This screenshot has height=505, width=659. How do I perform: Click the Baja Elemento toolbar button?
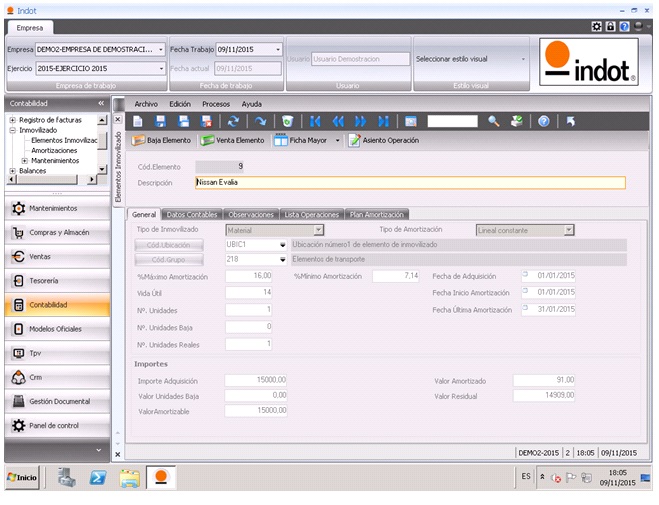click(x=162, y=140)
